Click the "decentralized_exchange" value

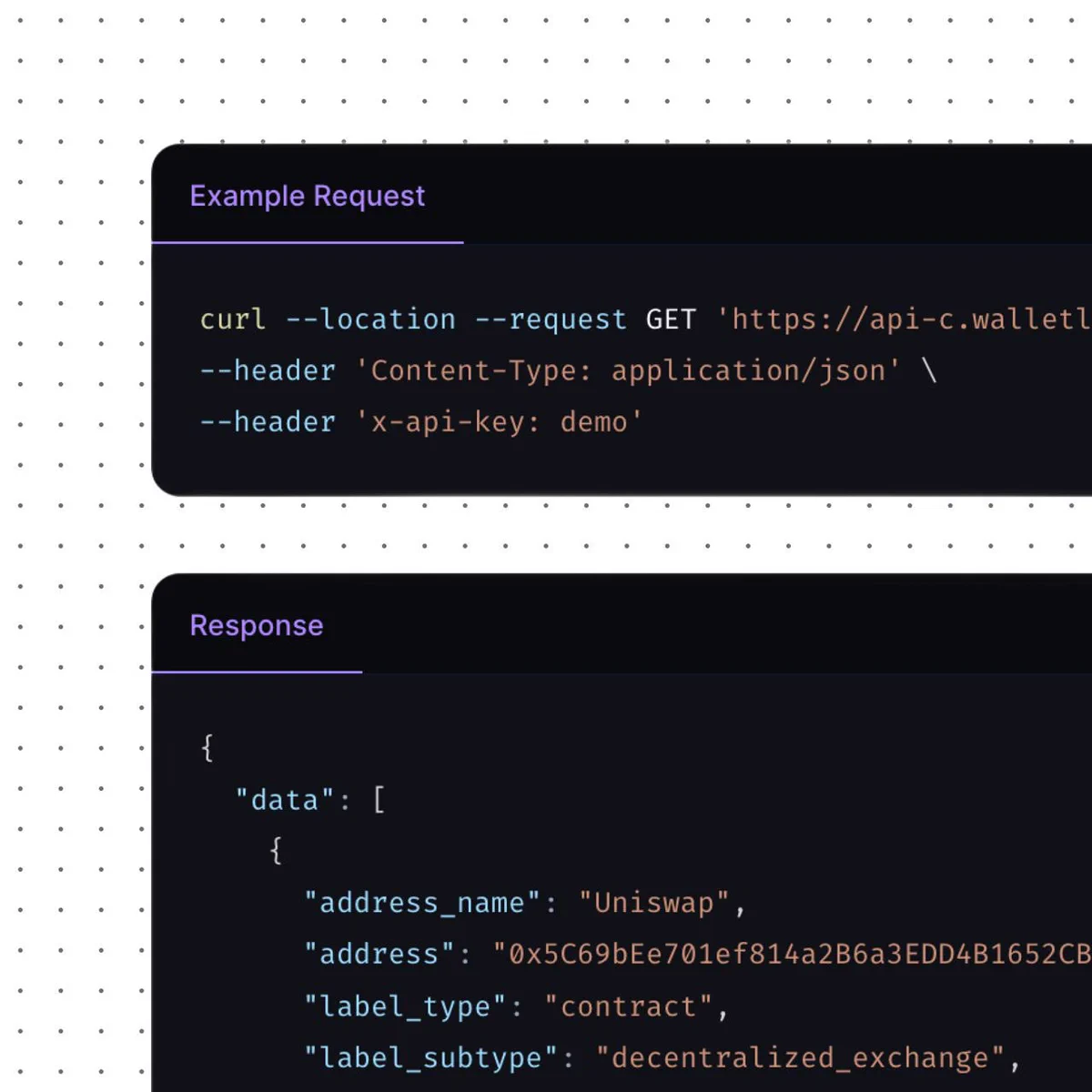pos(801,1057)
